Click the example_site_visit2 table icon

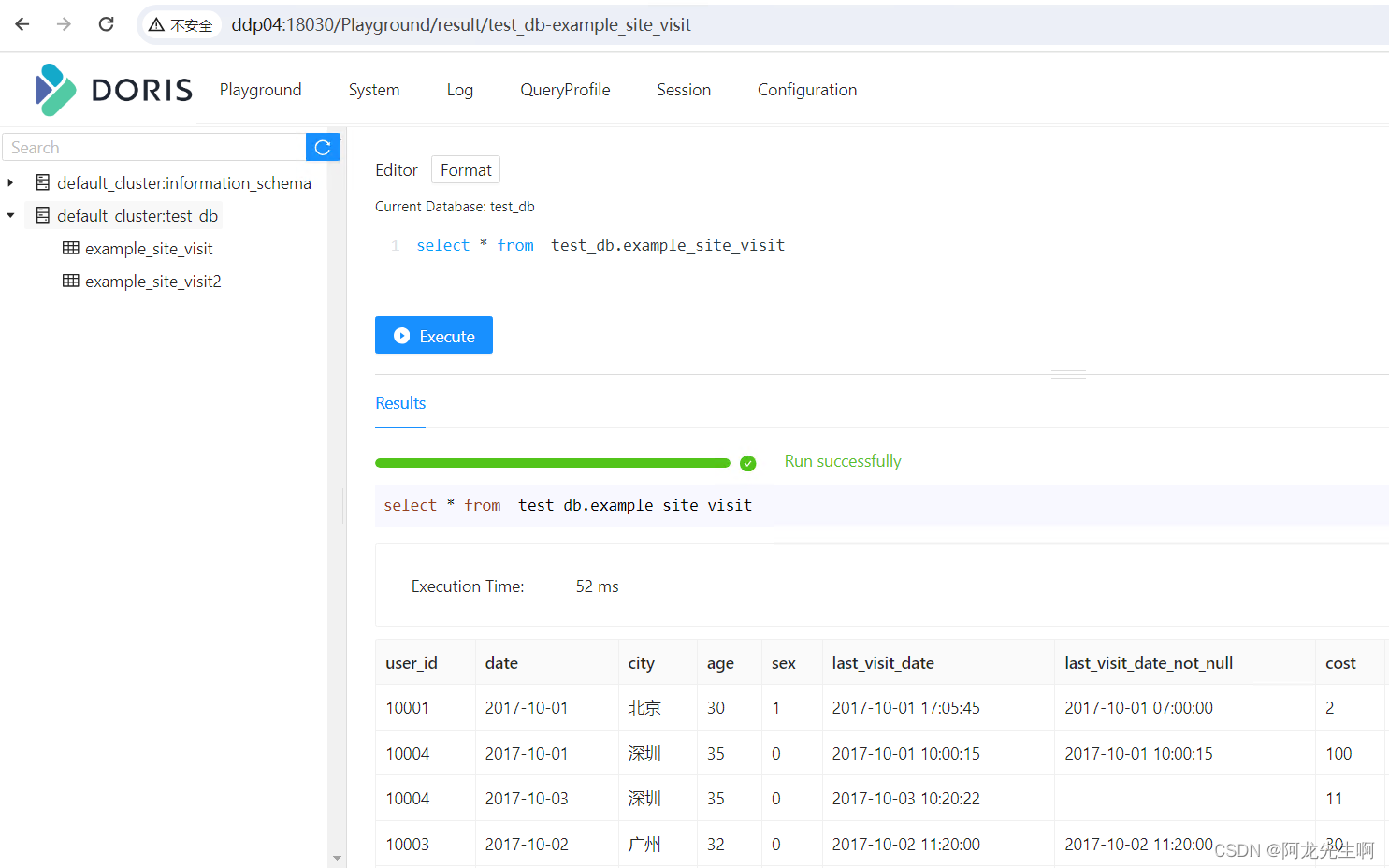coord(71,282)
